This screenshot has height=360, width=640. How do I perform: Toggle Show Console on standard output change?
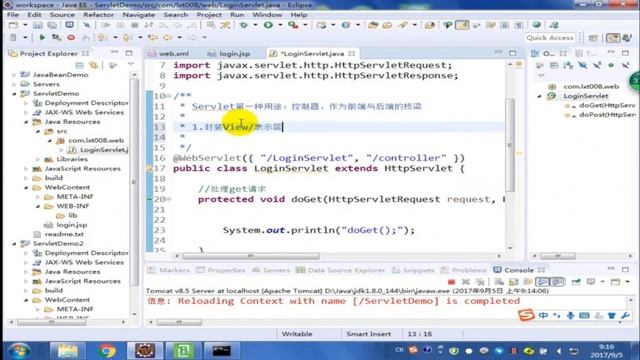tap(542, 282)
